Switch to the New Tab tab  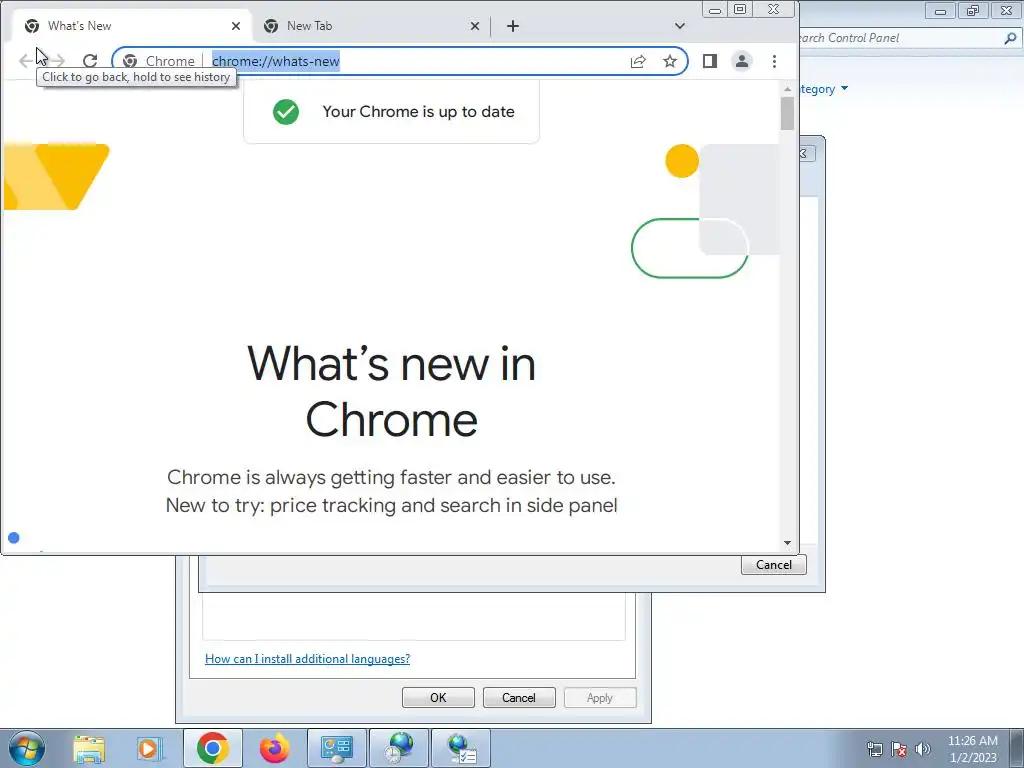[371, 26]
